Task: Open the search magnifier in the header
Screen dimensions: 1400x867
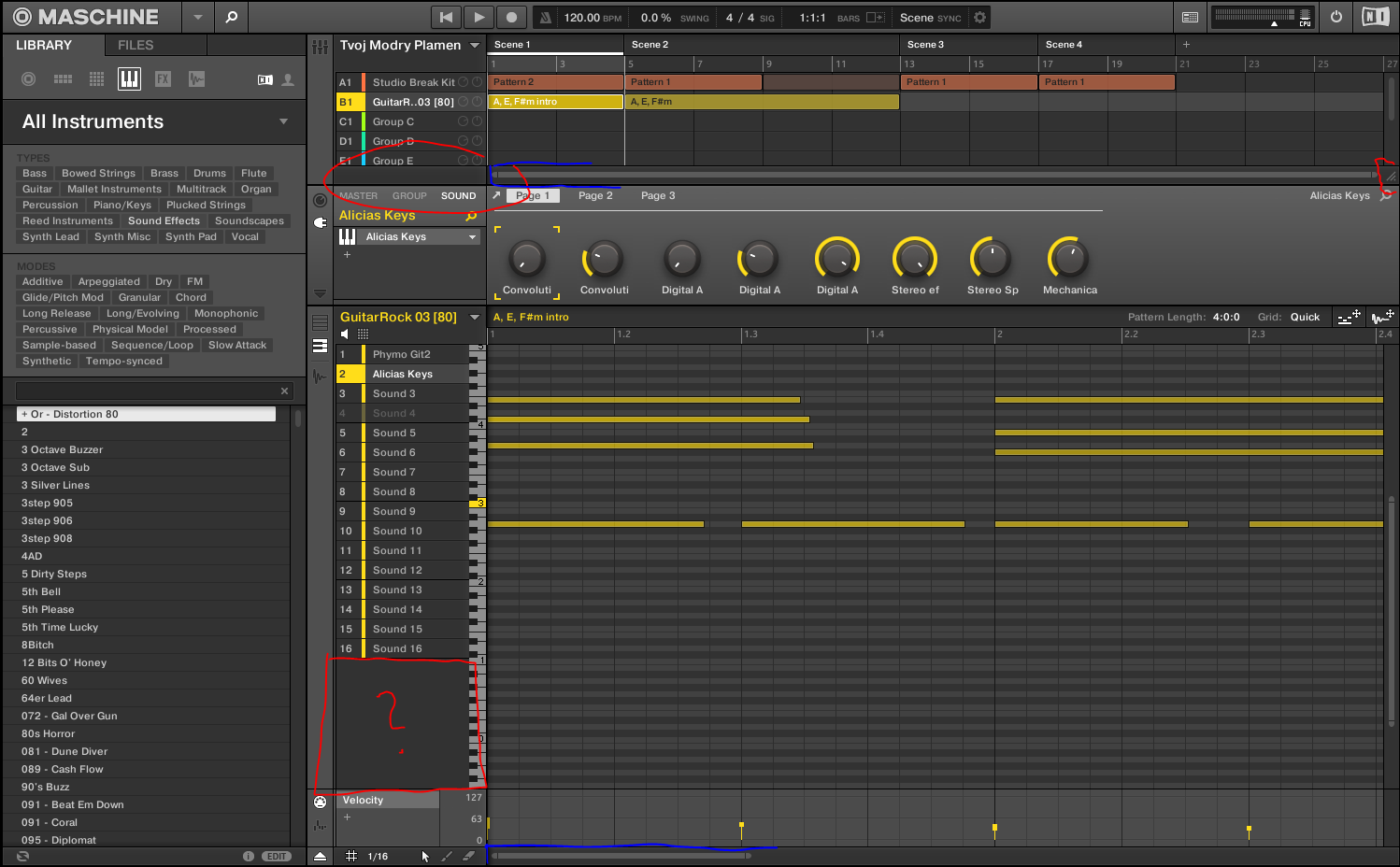Action: 232,17
